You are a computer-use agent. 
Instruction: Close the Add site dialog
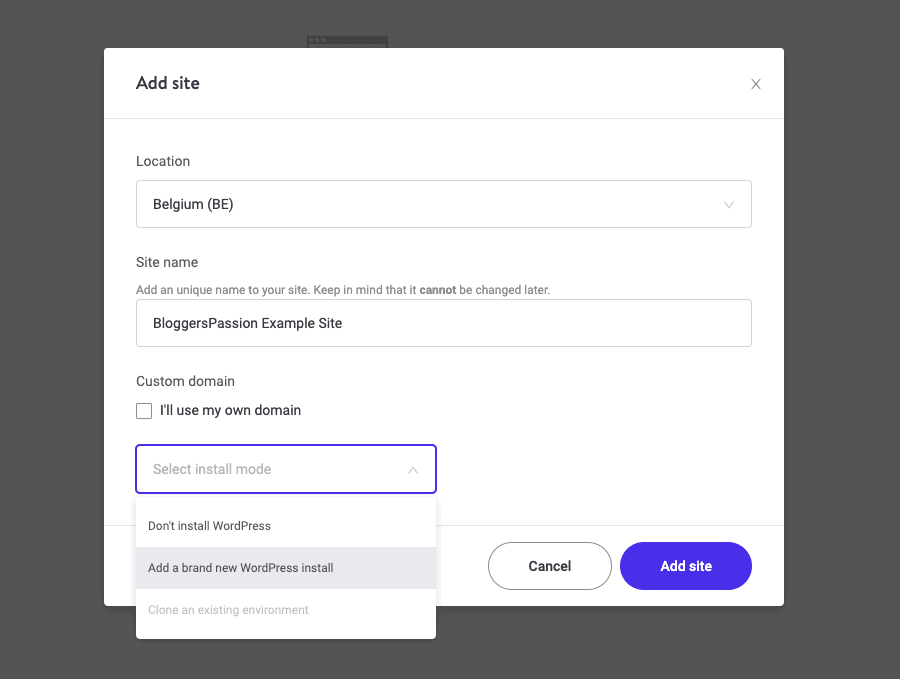coord(756,84)
